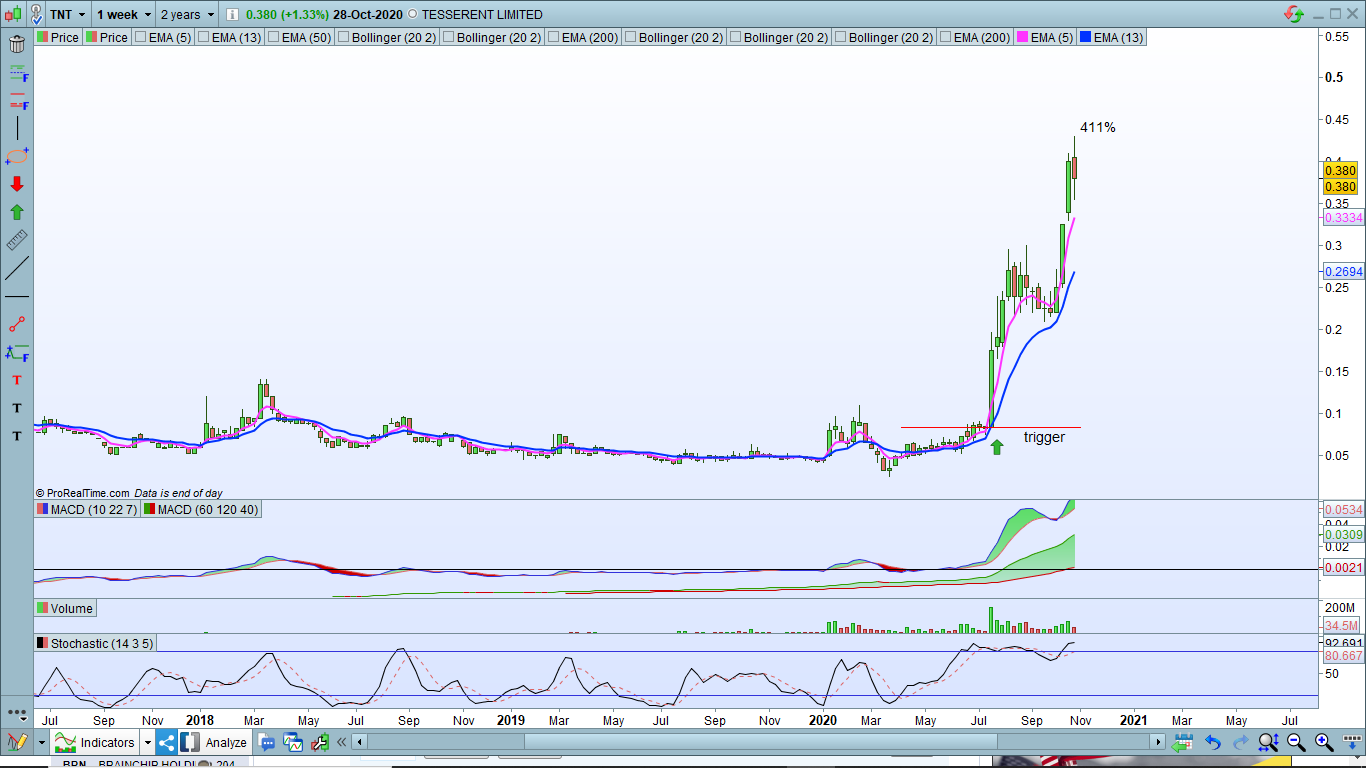Select the diagonal trend line tool
Image resolution: width=1366 pixels, height=768 pixels.
[x=17, y=268]
